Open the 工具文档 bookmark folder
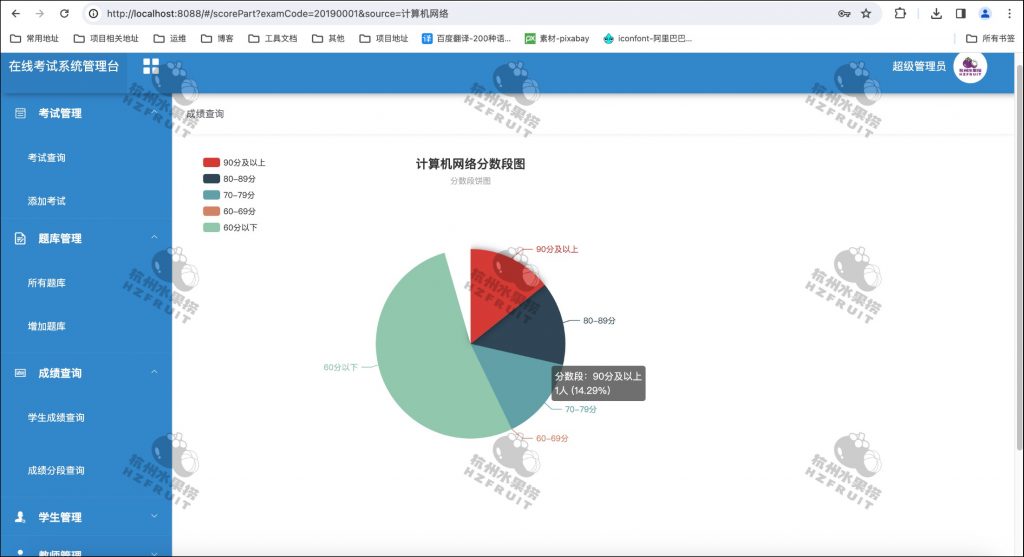1024x557 pixels. point(273,39)
